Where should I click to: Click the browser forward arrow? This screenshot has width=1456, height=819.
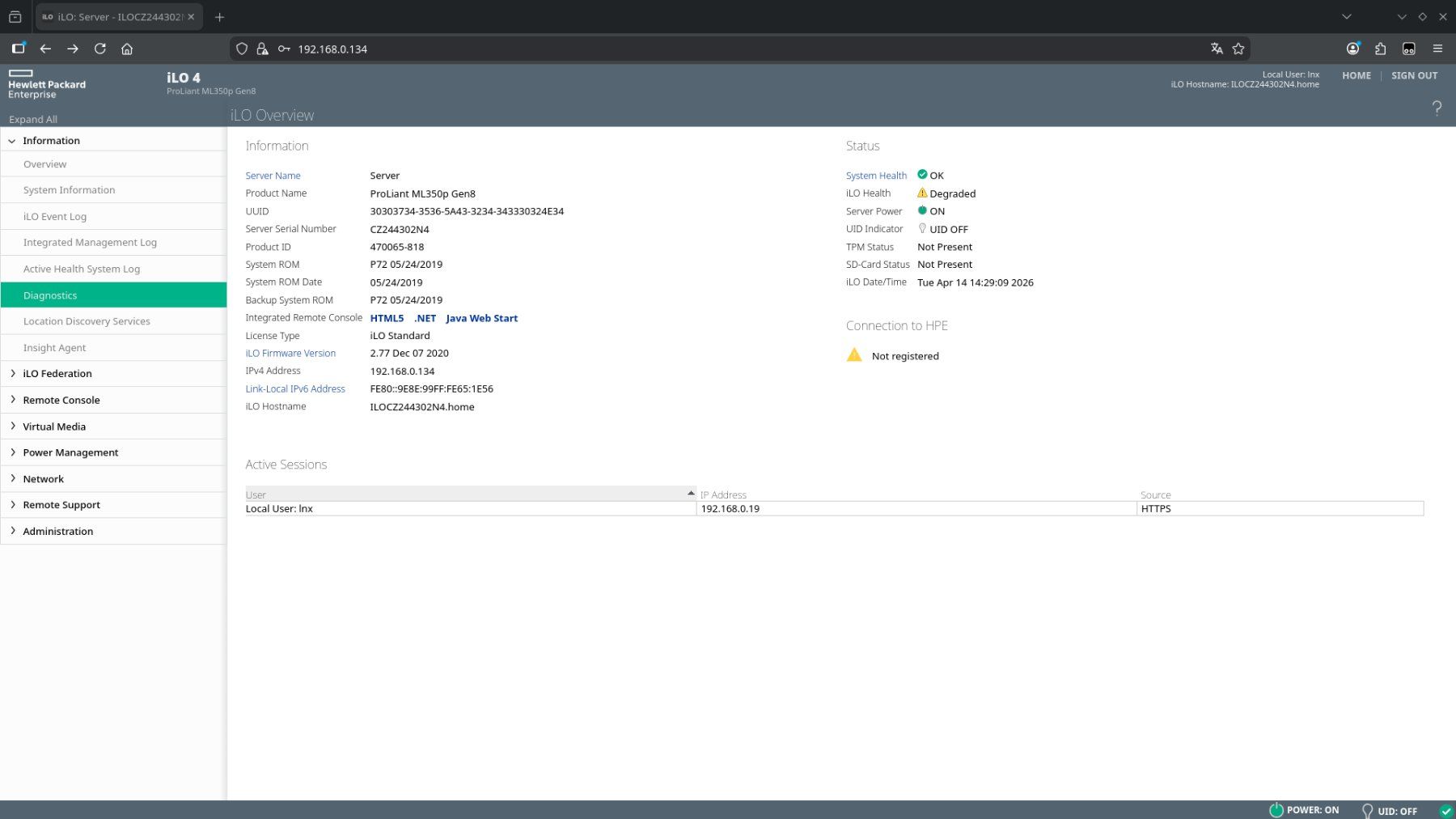(73, 49)
